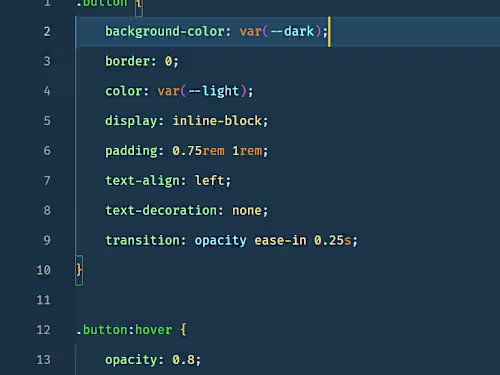Screen dimensions: 500x375
Task: Click line number 5 in the gutter
Action: [x=47, y=121]
